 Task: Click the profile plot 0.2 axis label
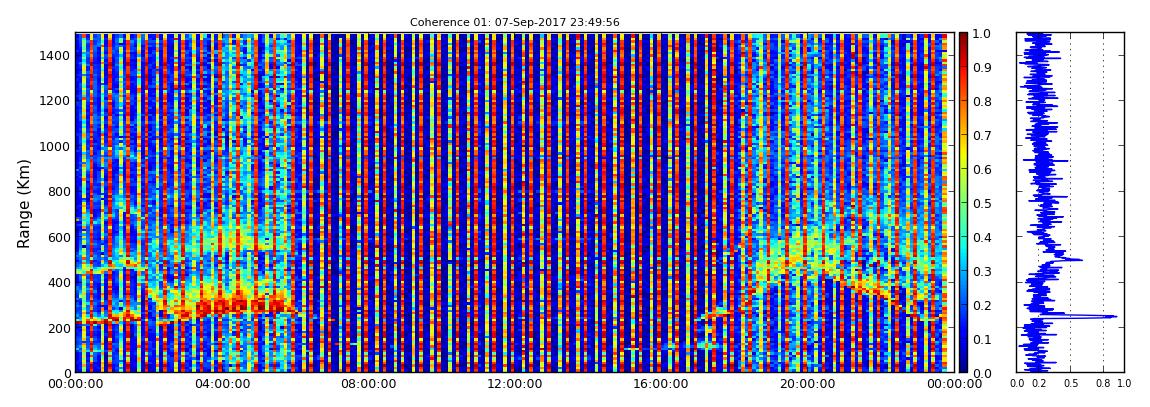1039,383
